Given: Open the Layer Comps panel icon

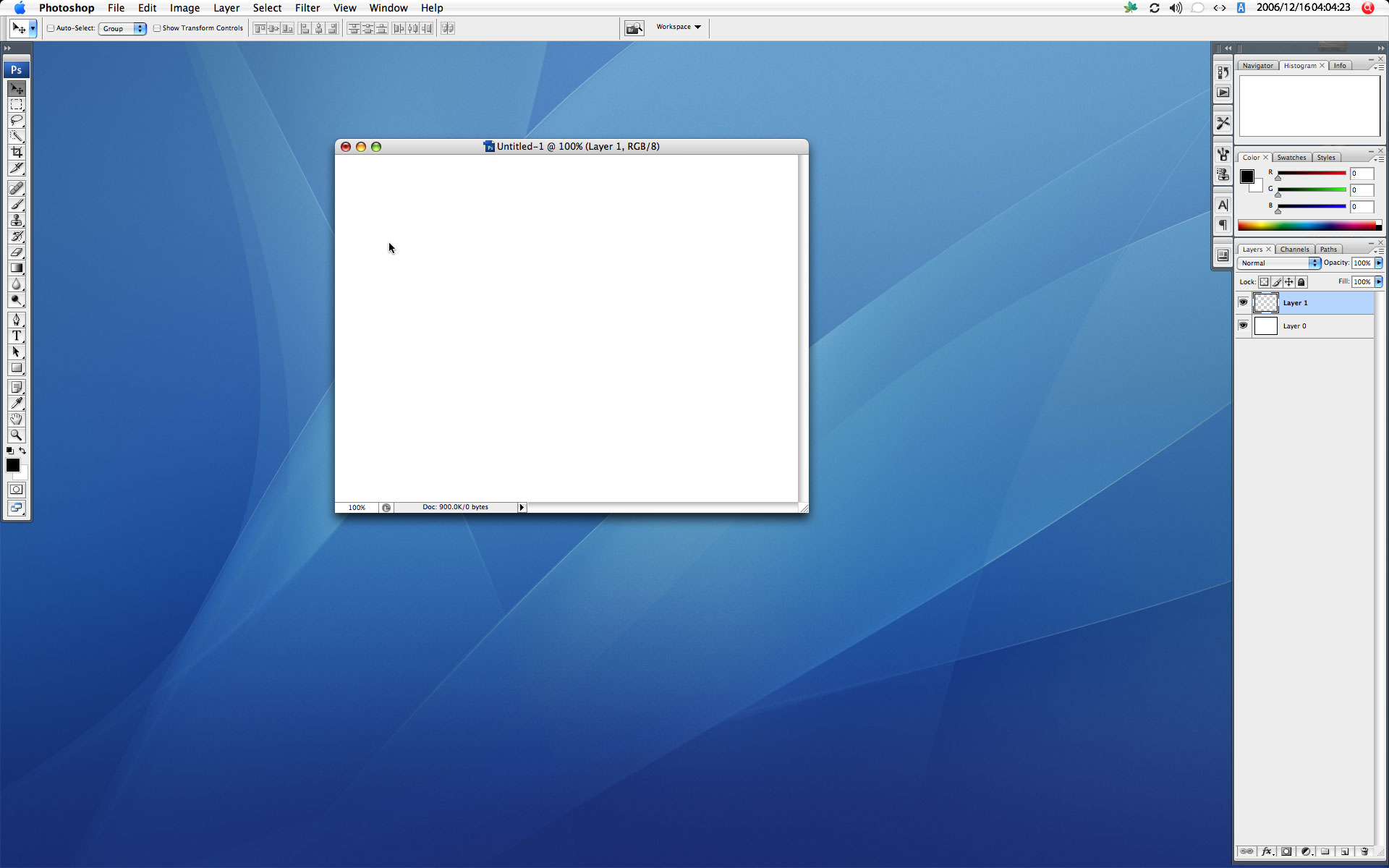Looking at the screenshot, I should click(1223, 255).
